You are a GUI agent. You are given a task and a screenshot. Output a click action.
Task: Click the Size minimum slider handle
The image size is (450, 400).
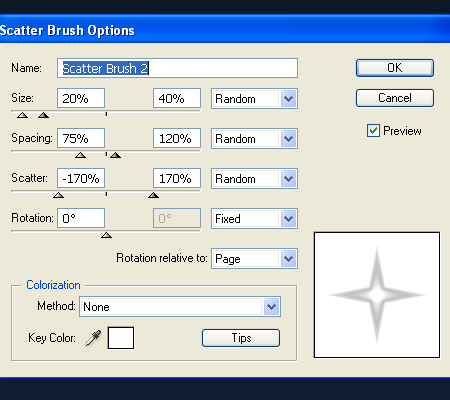pos(22,115)
